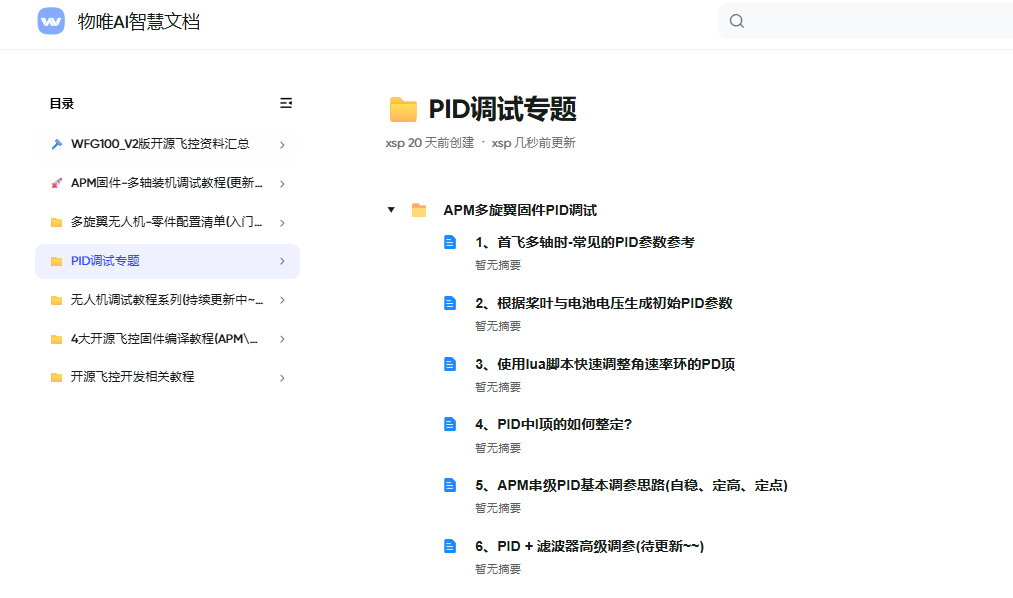The width and height of the screenshot is (1013, 598).
Task: Click the large folder icon beside the PID调试专题 title
Action: click(x=403, y=110)
